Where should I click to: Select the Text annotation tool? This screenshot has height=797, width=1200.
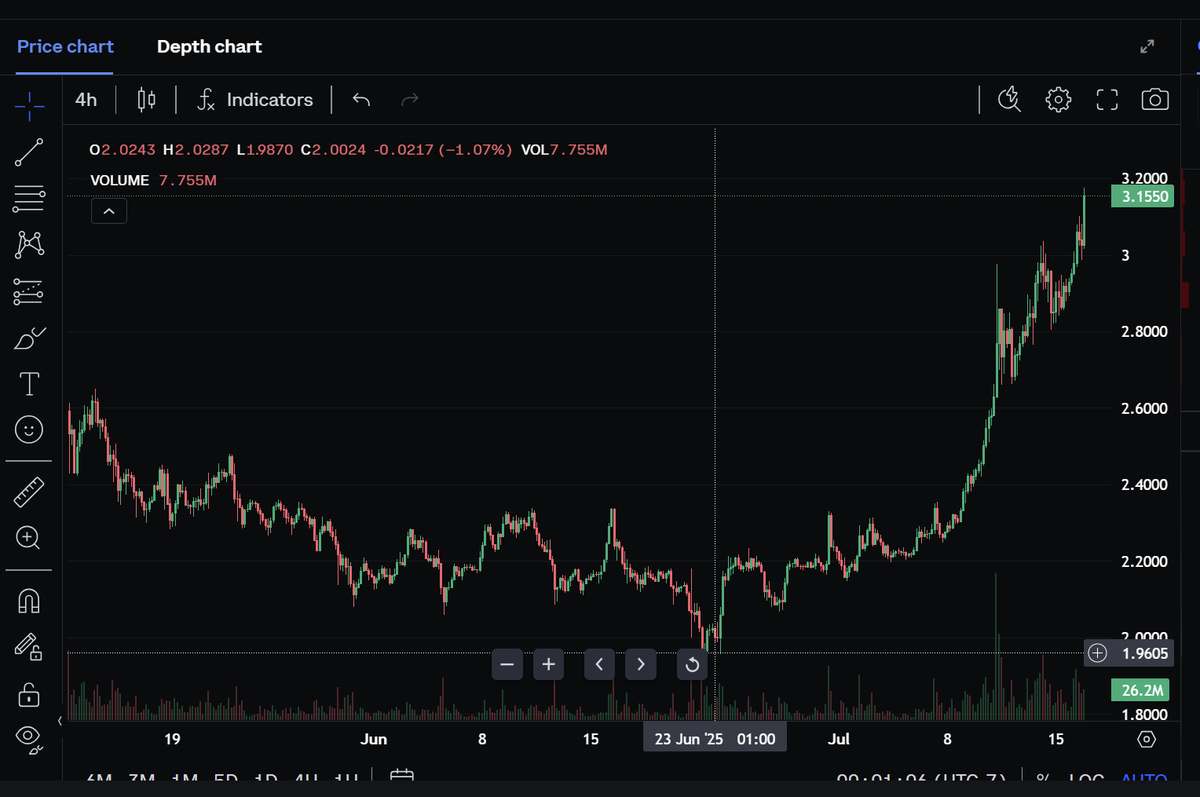28,383
